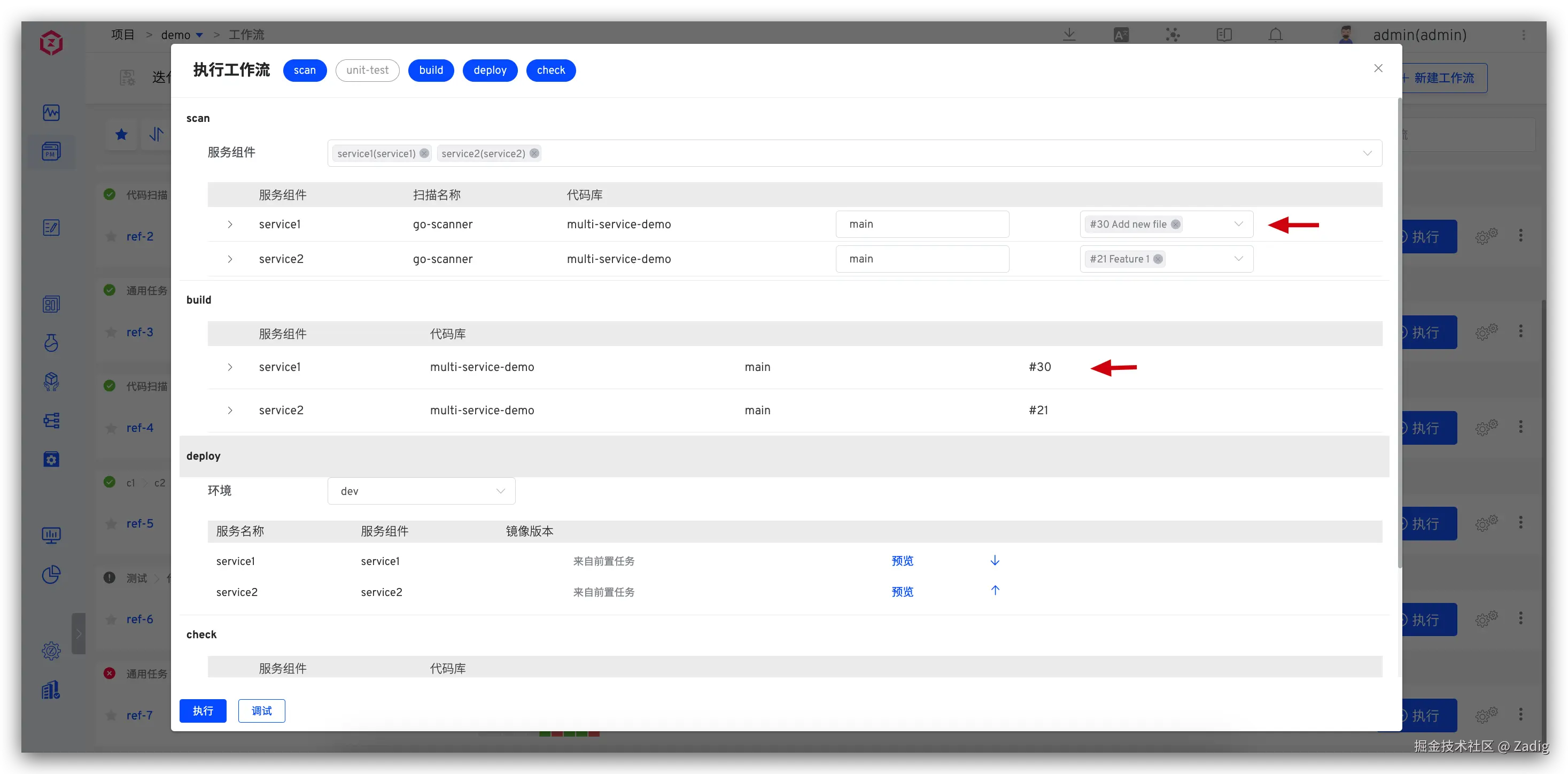Viewport: 1568px width, 774px height.
Task: Open the edit document sidebar icon
Action: [x=51, y=228]
